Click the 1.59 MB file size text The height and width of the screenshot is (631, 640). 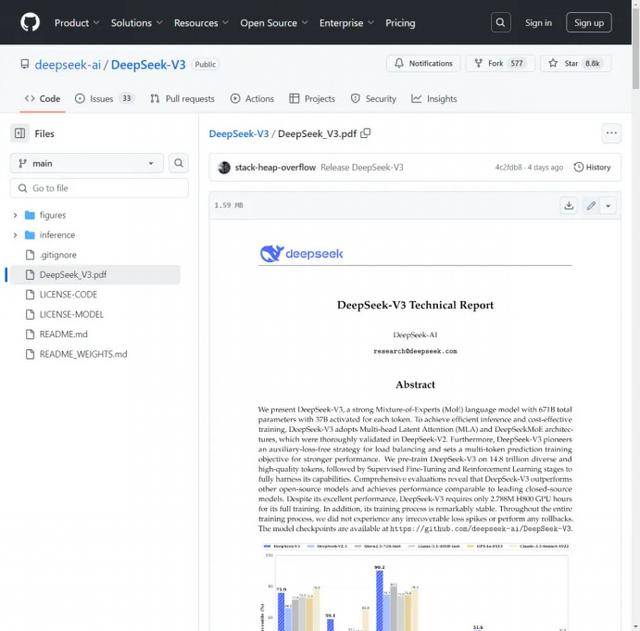[229, 205]
